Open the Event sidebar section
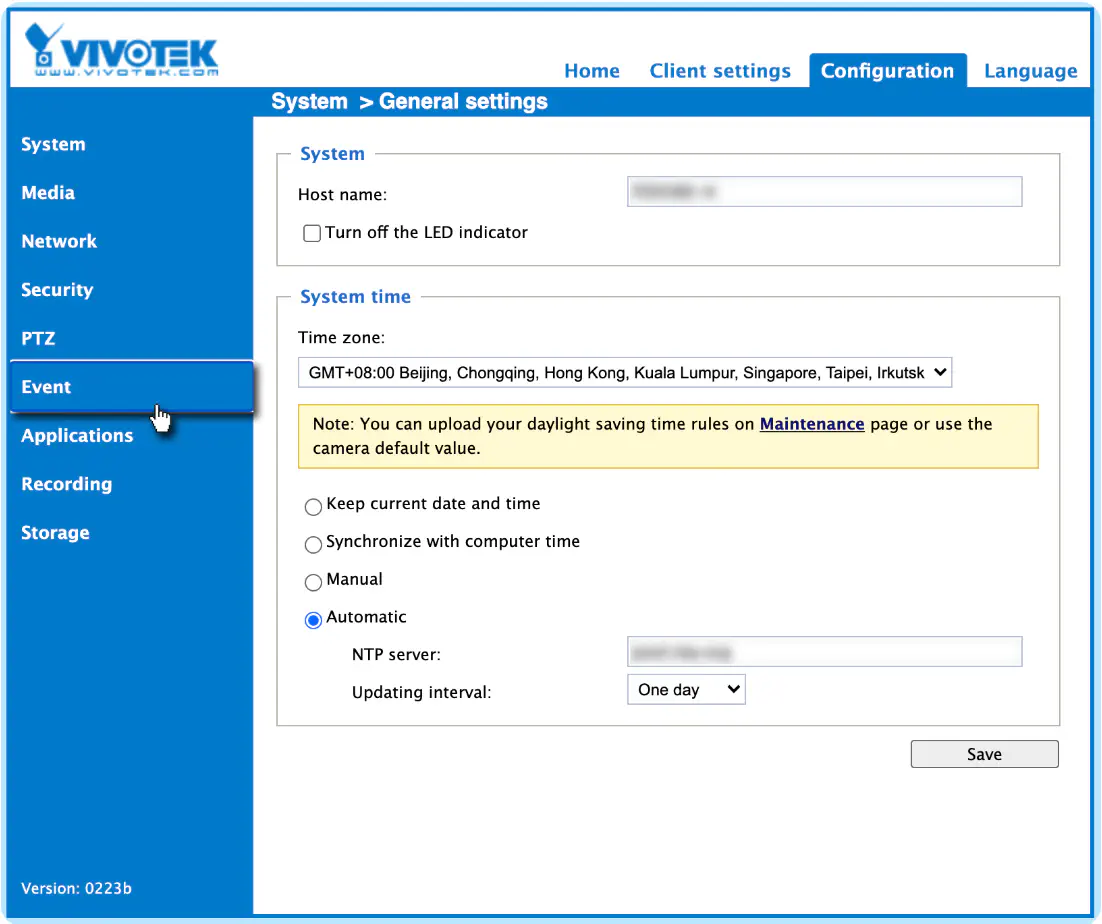The image size is (1102, 924). 131,386
